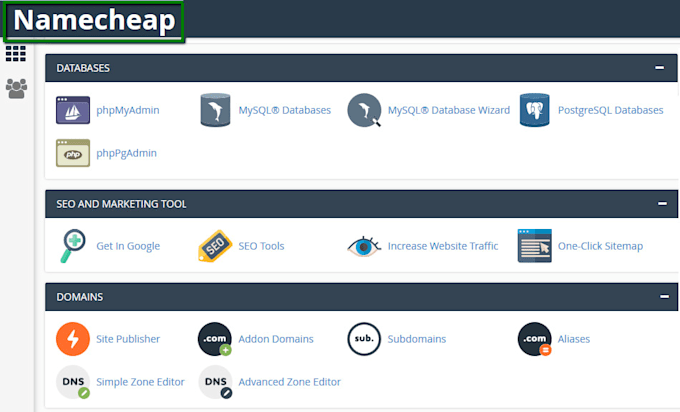This screenshot has height=412, width=680.
Task: Open the Simple Zone Editor link
Action: click(141, 382)
